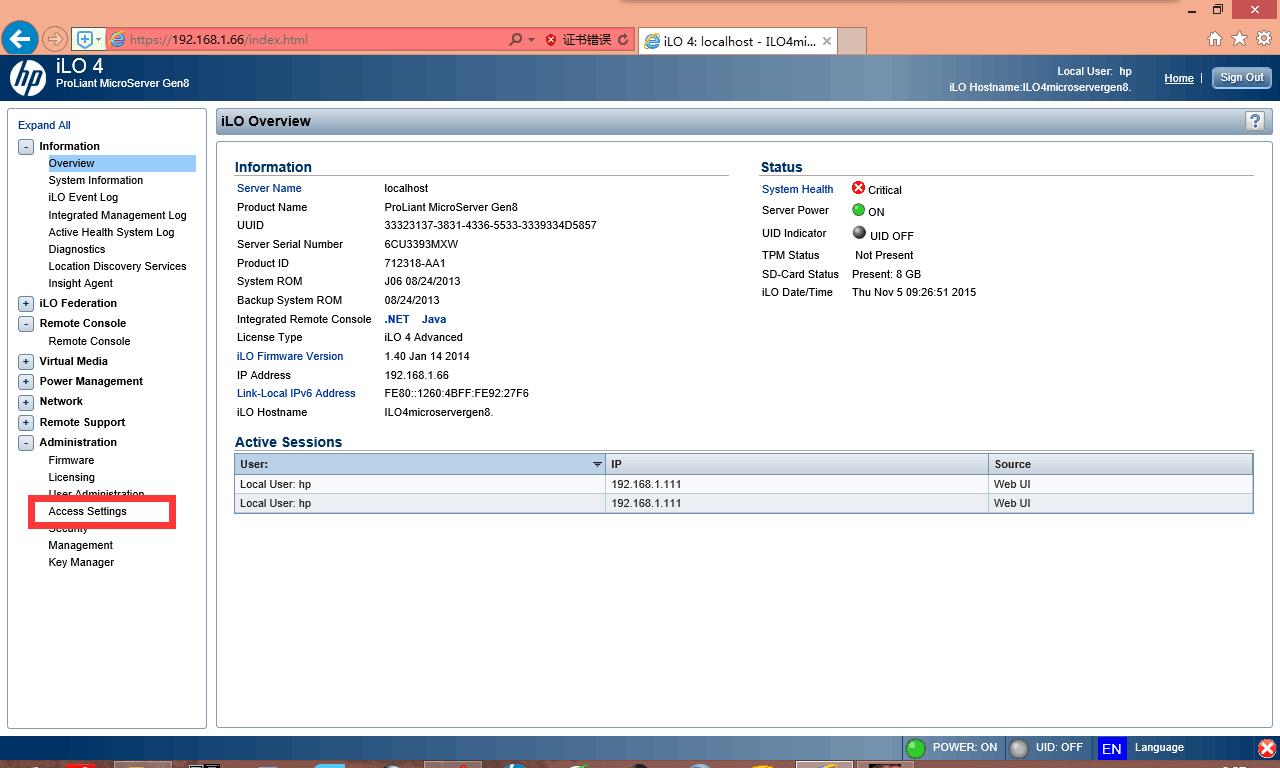Click the IP column header in Active Sessions

point(797,464)
